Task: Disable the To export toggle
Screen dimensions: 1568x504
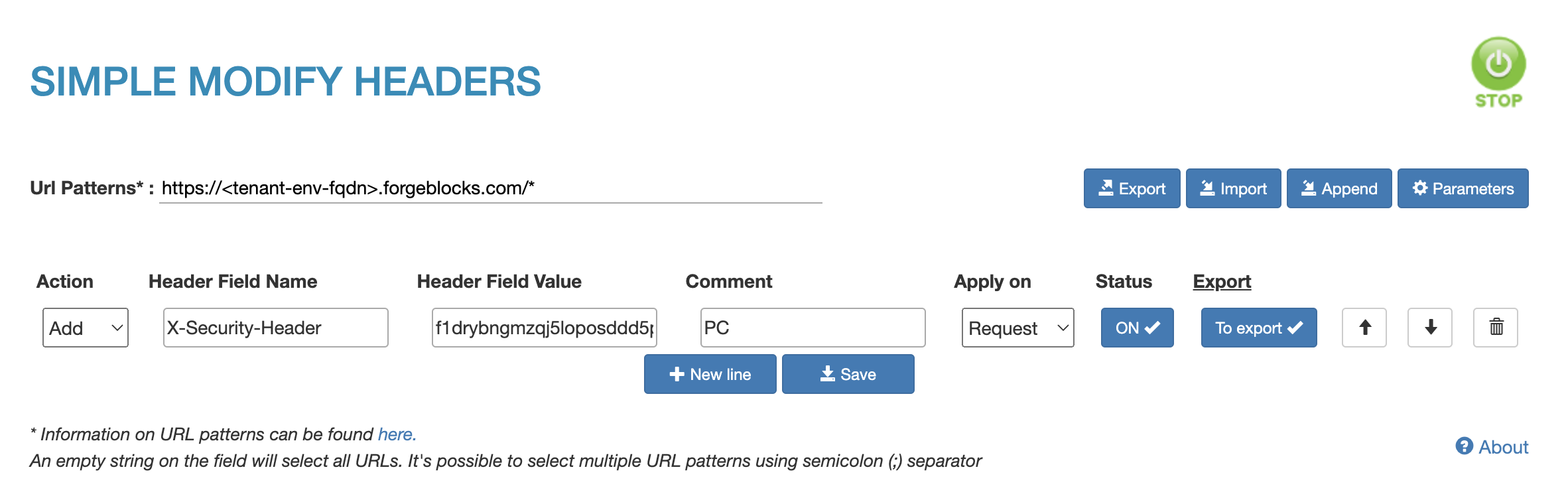Action: tap(1258, 327)
